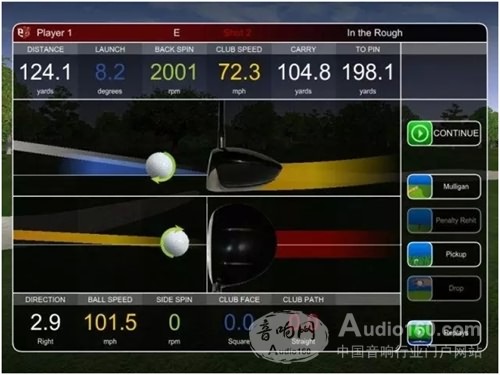Click the Pickup button label
This screenshot has width=500, height=375.
(456, 254)
